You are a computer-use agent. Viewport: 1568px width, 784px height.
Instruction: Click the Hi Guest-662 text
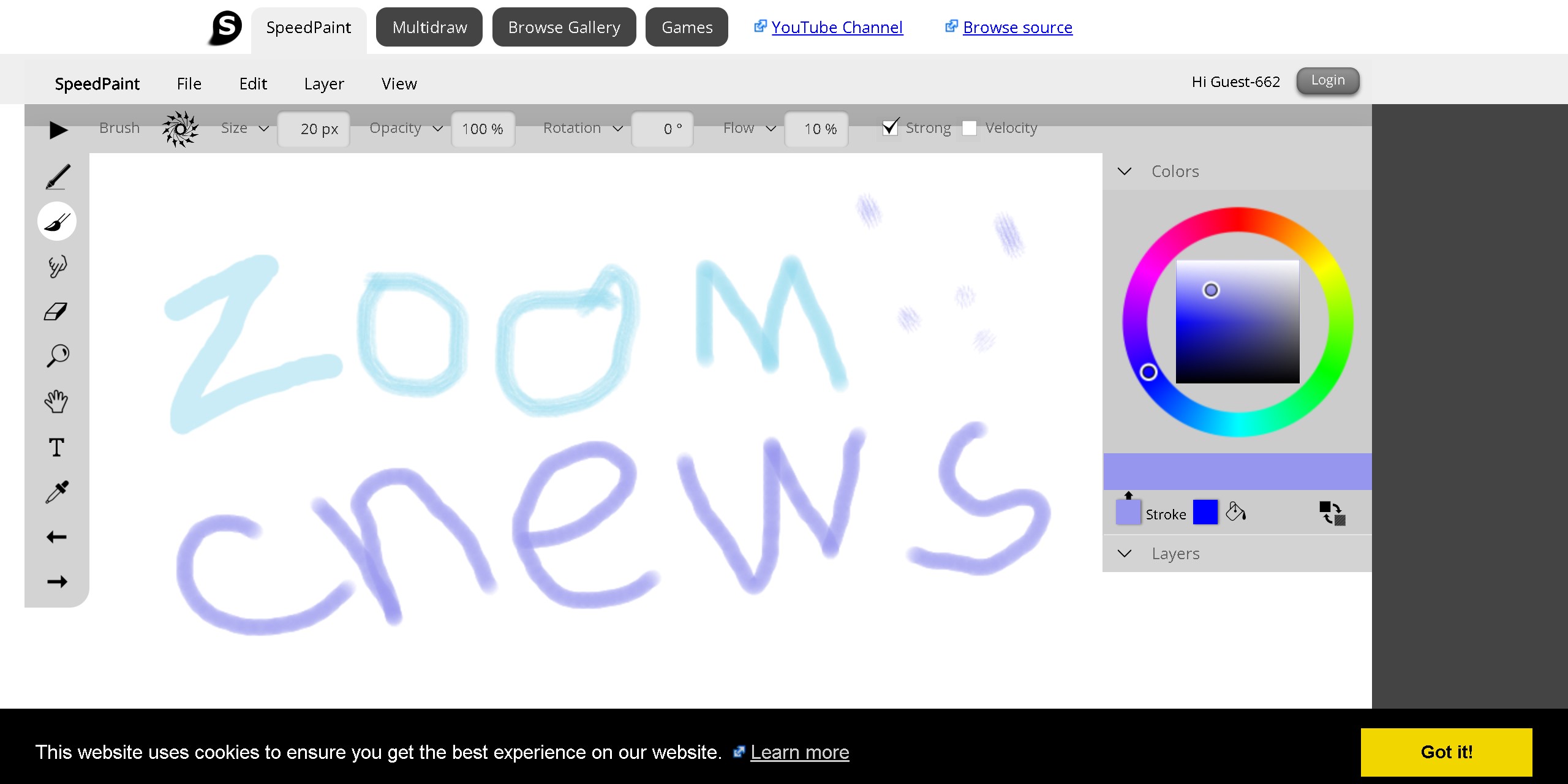coord(1236,81)
